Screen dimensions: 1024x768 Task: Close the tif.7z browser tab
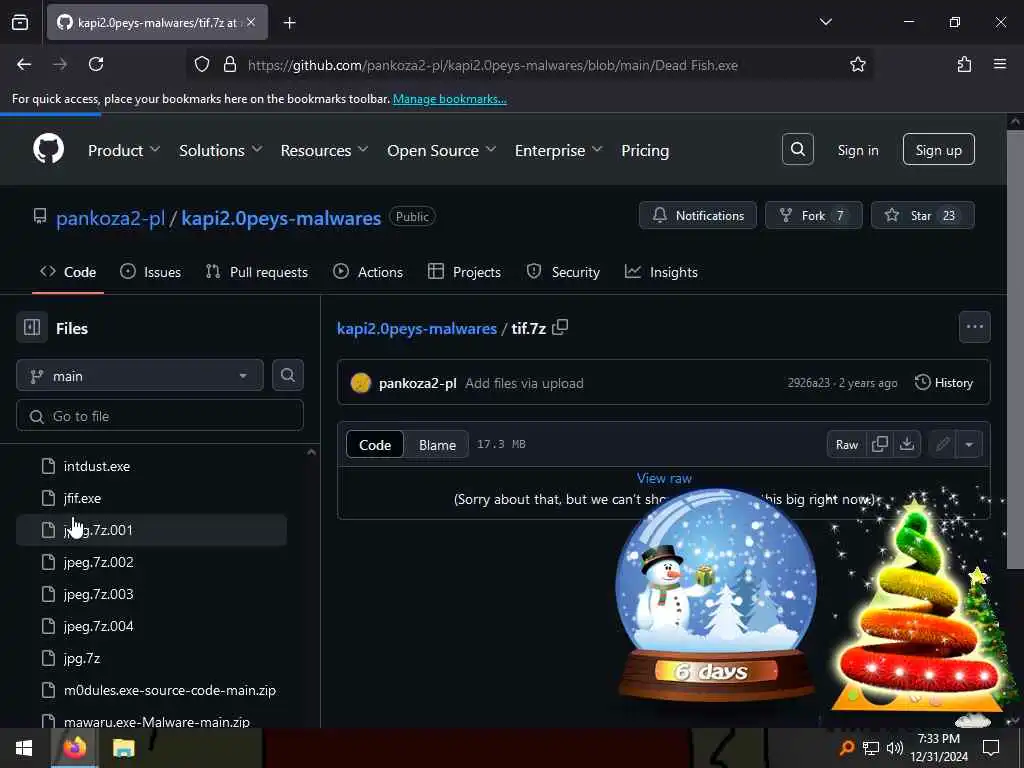point(251,23)
